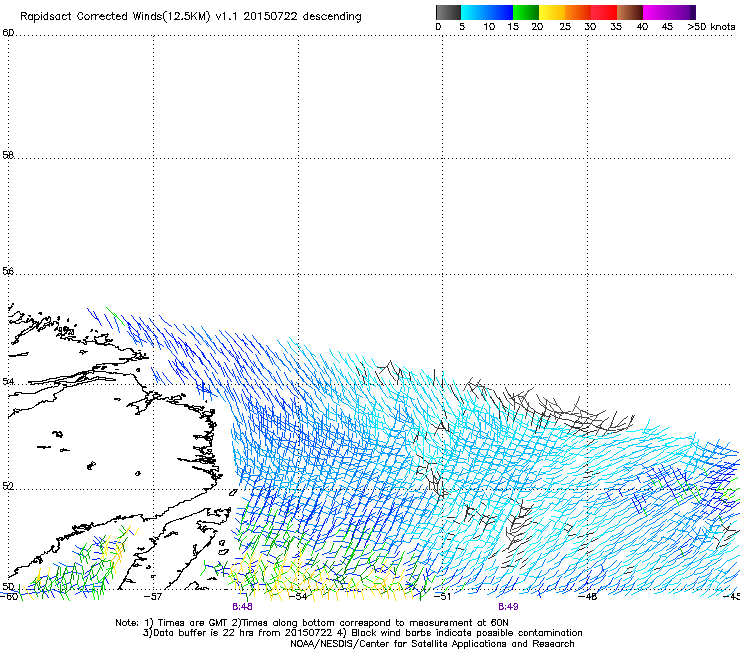
Task: Click the '40' label under the color bar
Action: (642, 27)
